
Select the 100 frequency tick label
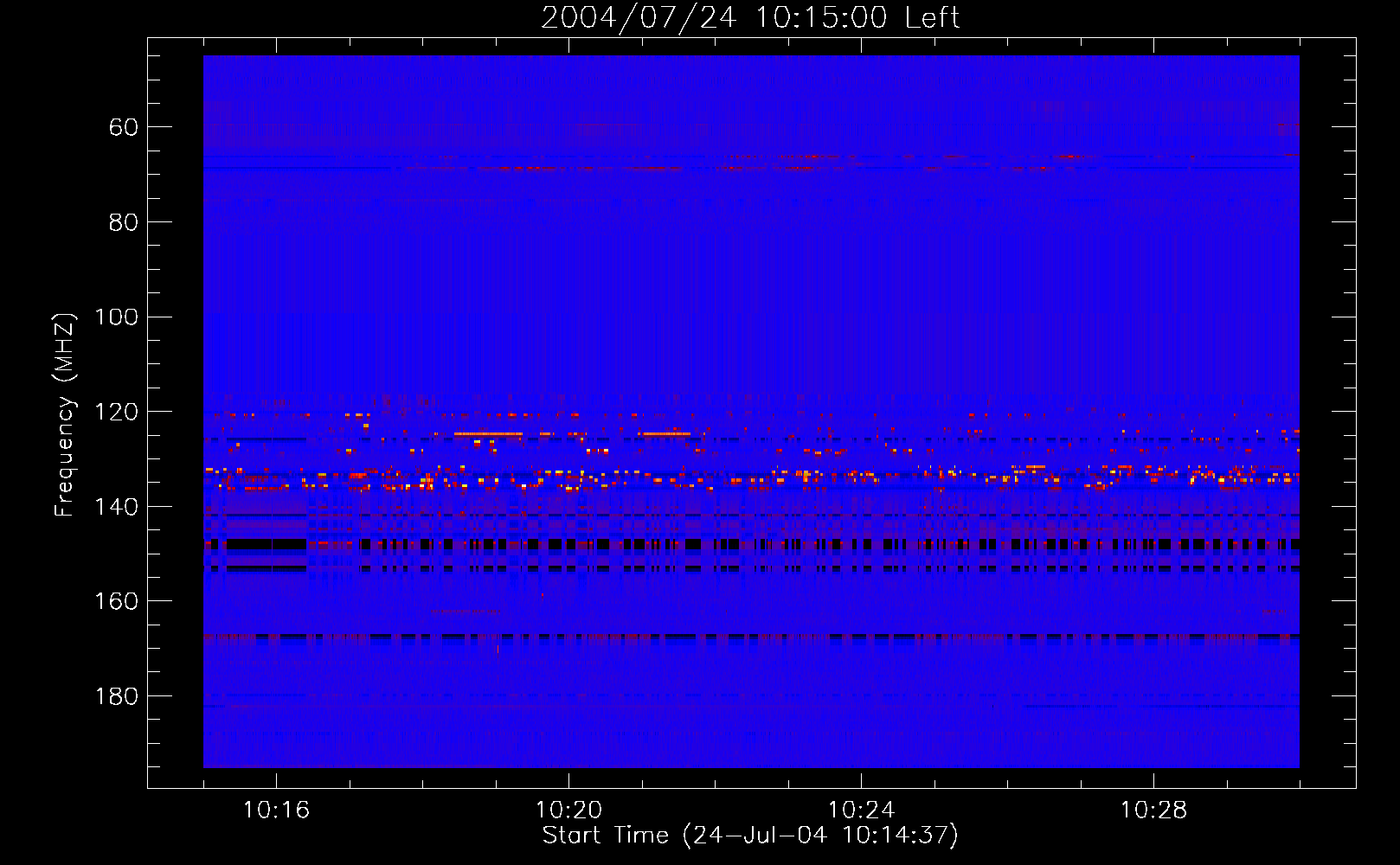(x=116, y=317)
